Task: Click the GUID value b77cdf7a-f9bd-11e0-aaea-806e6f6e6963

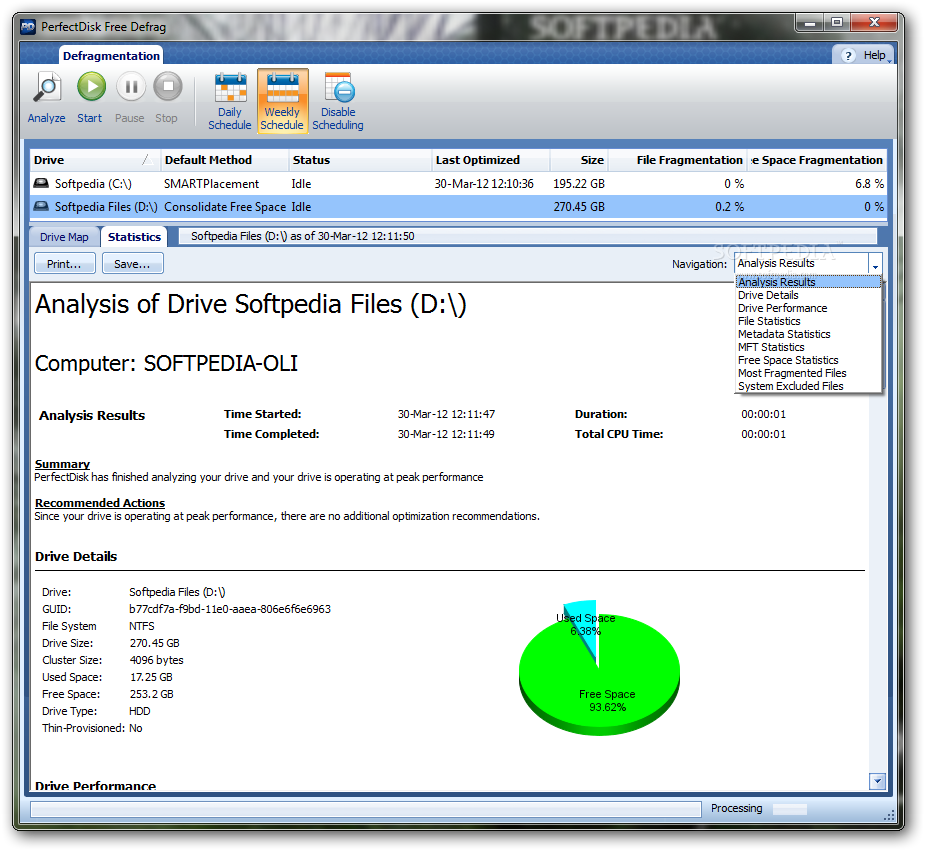Action: 229,609
